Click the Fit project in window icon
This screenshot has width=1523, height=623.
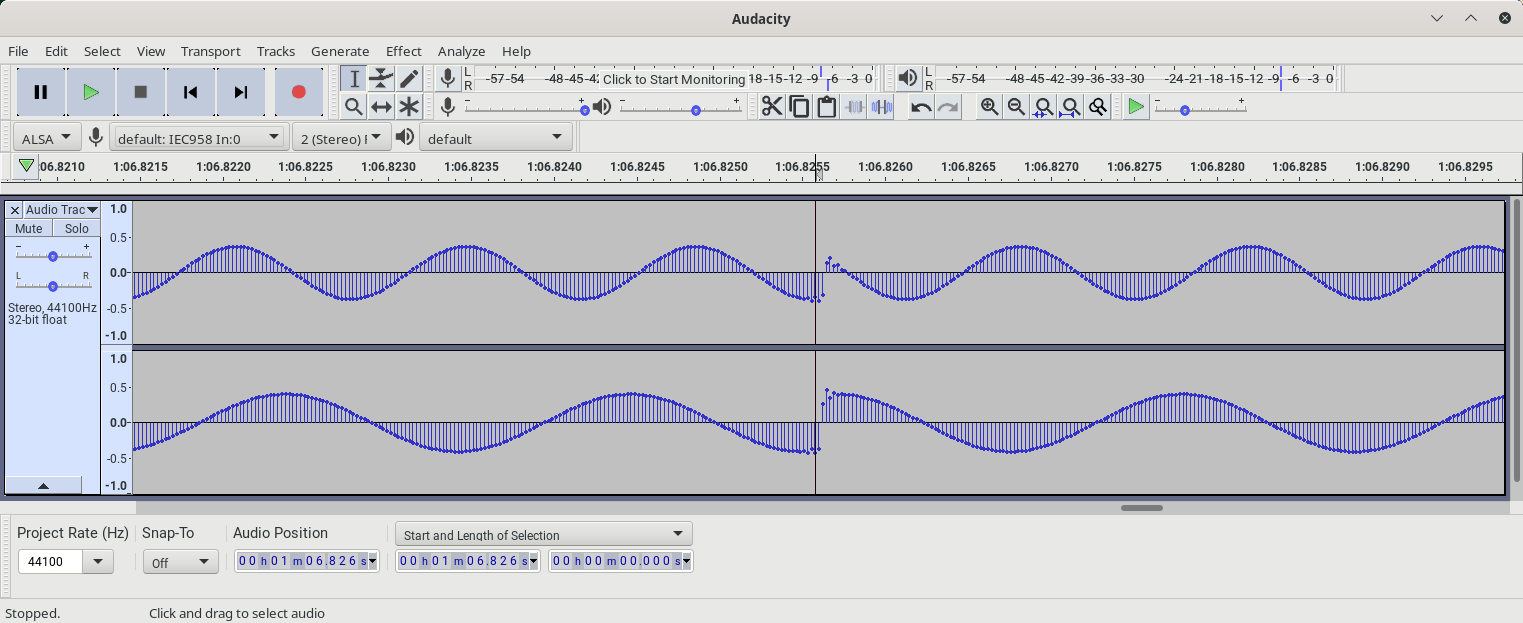tap(1070, 105)
